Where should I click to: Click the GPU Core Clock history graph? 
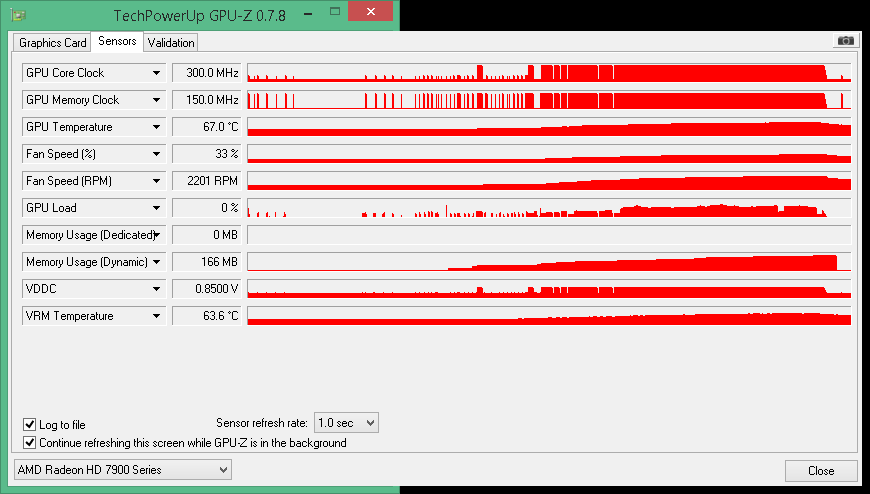coord(549,73)
